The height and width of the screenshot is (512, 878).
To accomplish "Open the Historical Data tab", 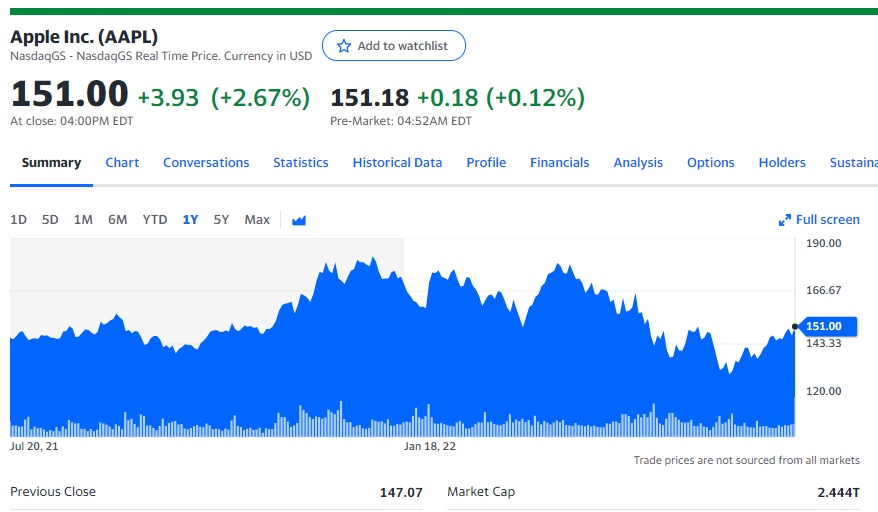I will [398, 162].
